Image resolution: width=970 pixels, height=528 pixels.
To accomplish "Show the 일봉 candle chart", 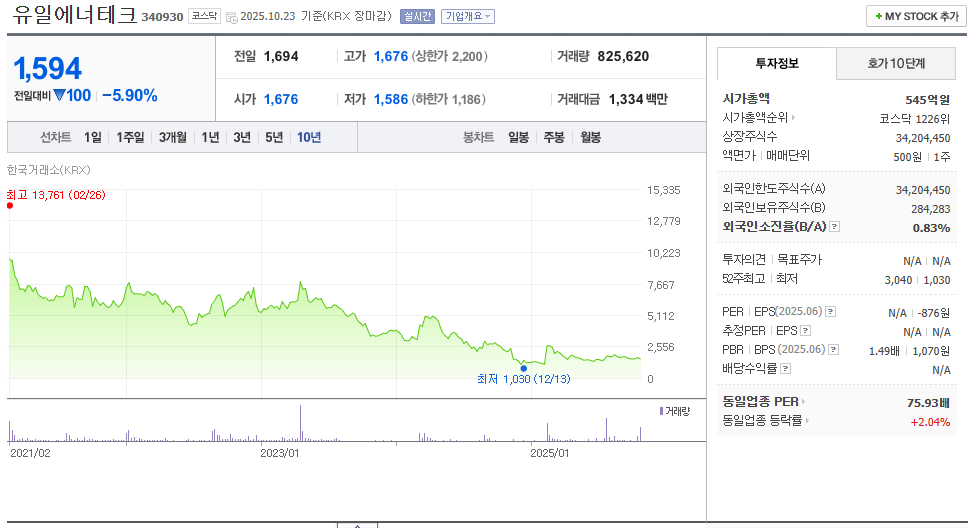I will click(x=518, y=137).
